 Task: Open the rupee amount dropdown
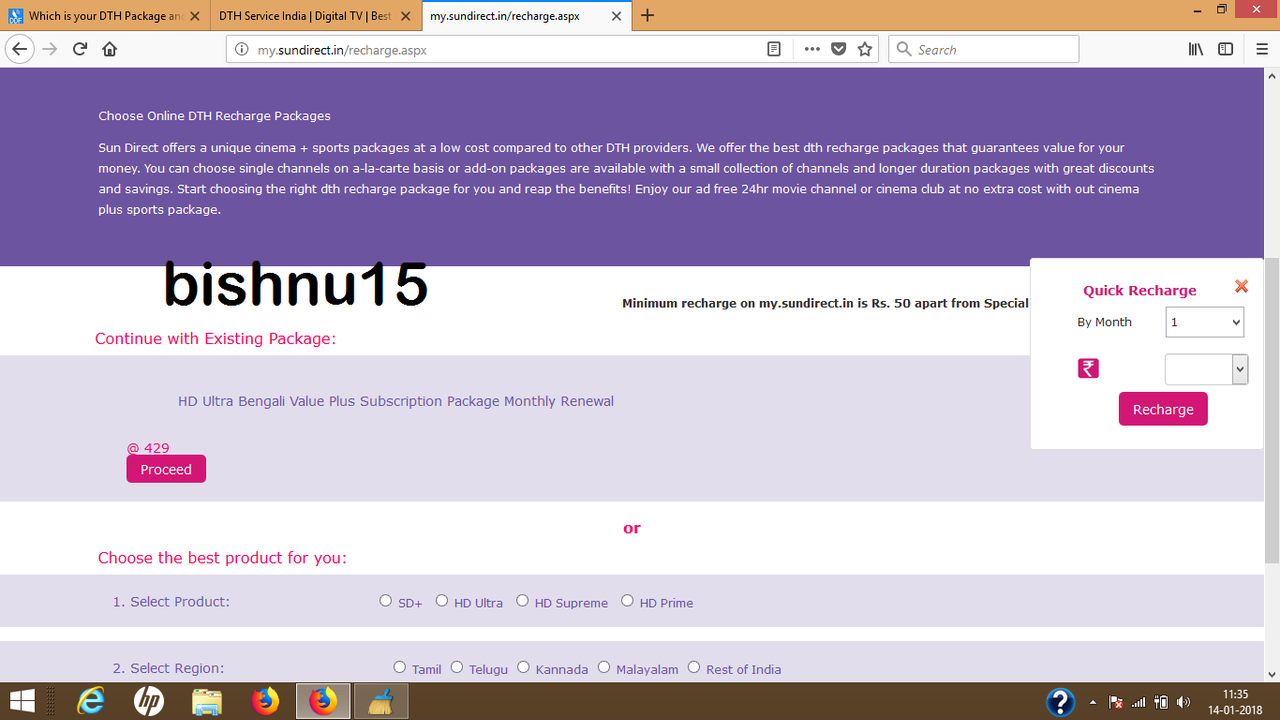click(x=1207, y=369)
